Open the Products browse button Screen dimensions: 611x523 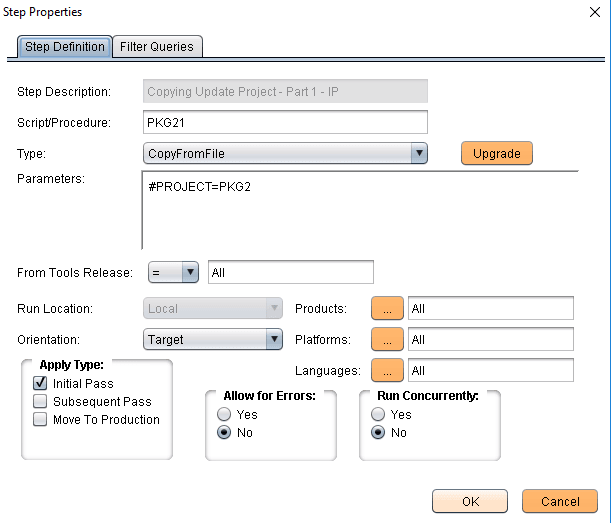click(387, 308)
